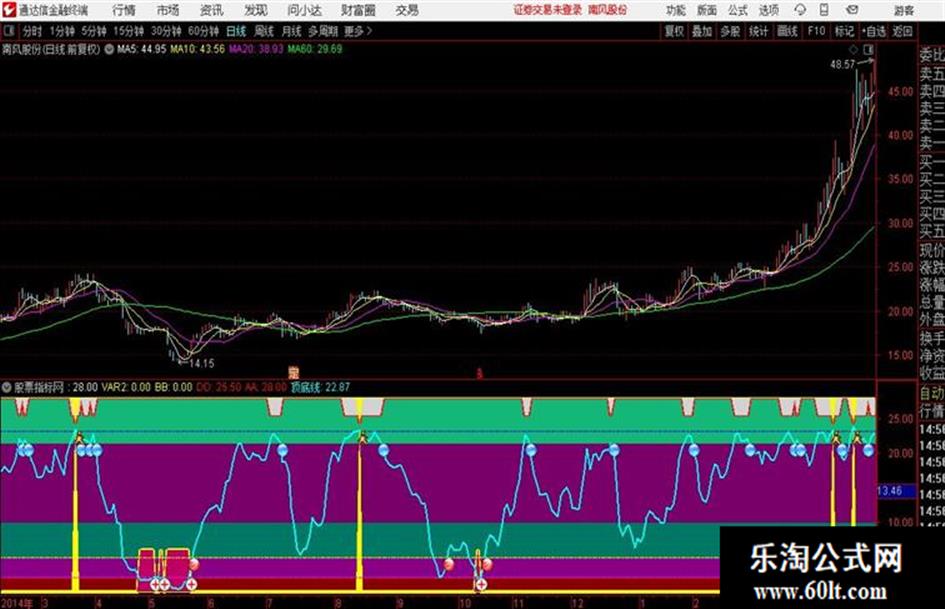The width and height of the screenshot is (945, 609).
Task: Click the 标记 toolbar button
Action: (844, 31)
